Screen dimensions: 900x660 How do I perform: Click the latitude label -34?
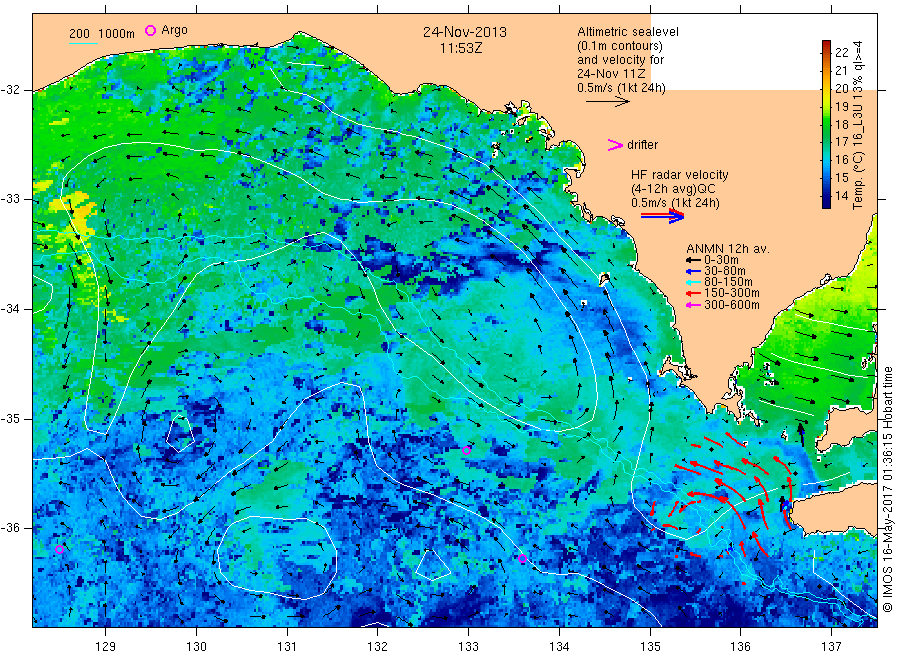coord(11,309)
